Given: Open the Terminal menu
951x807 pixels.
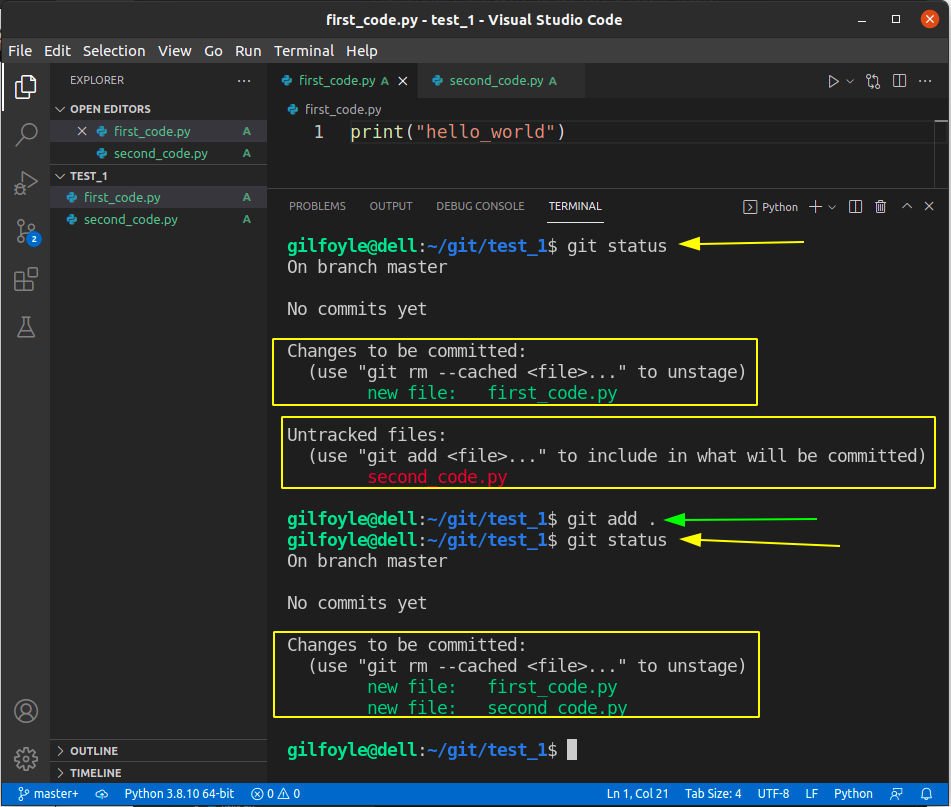Looking at the screenshot, I should coord(304,51).
